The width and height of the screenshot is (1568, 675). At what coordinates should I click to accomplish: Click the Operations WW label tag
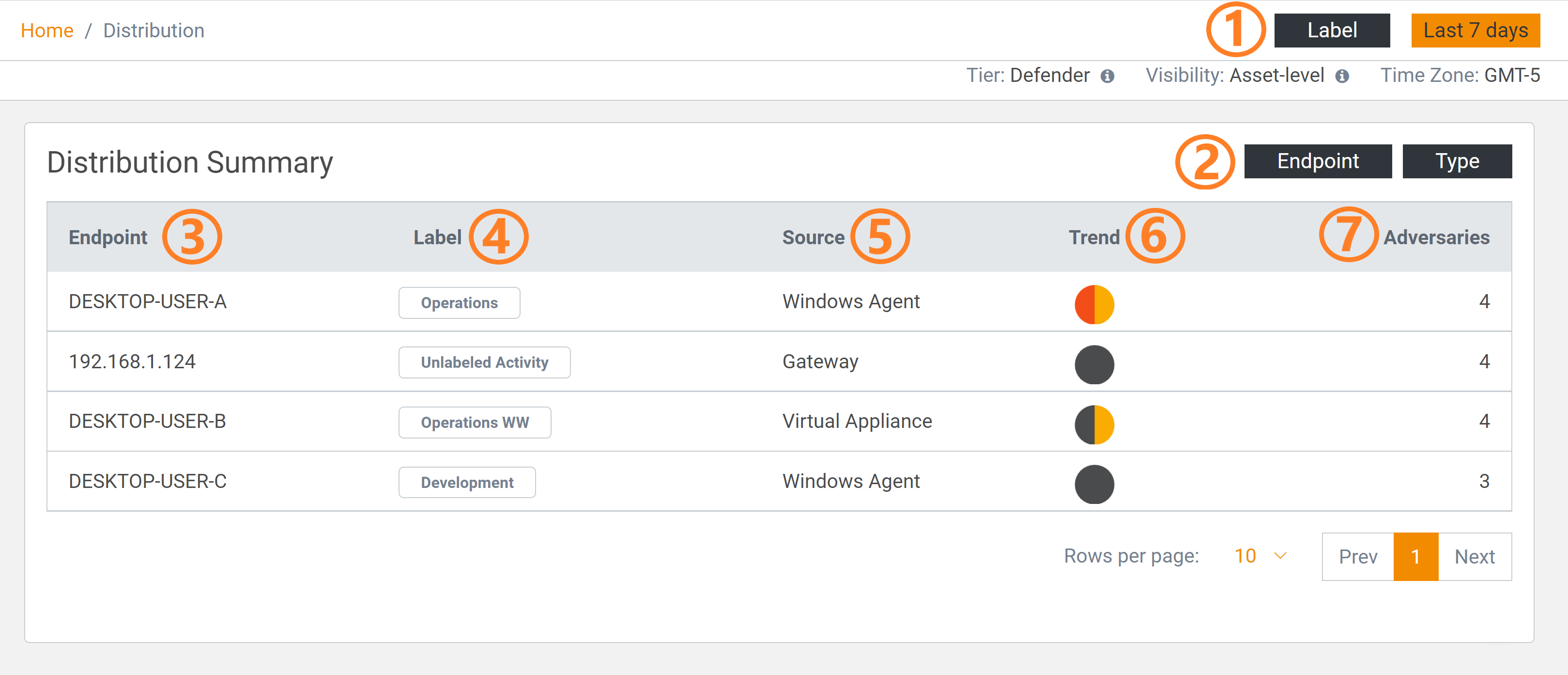pyautogui.click(x=474, y=422)
